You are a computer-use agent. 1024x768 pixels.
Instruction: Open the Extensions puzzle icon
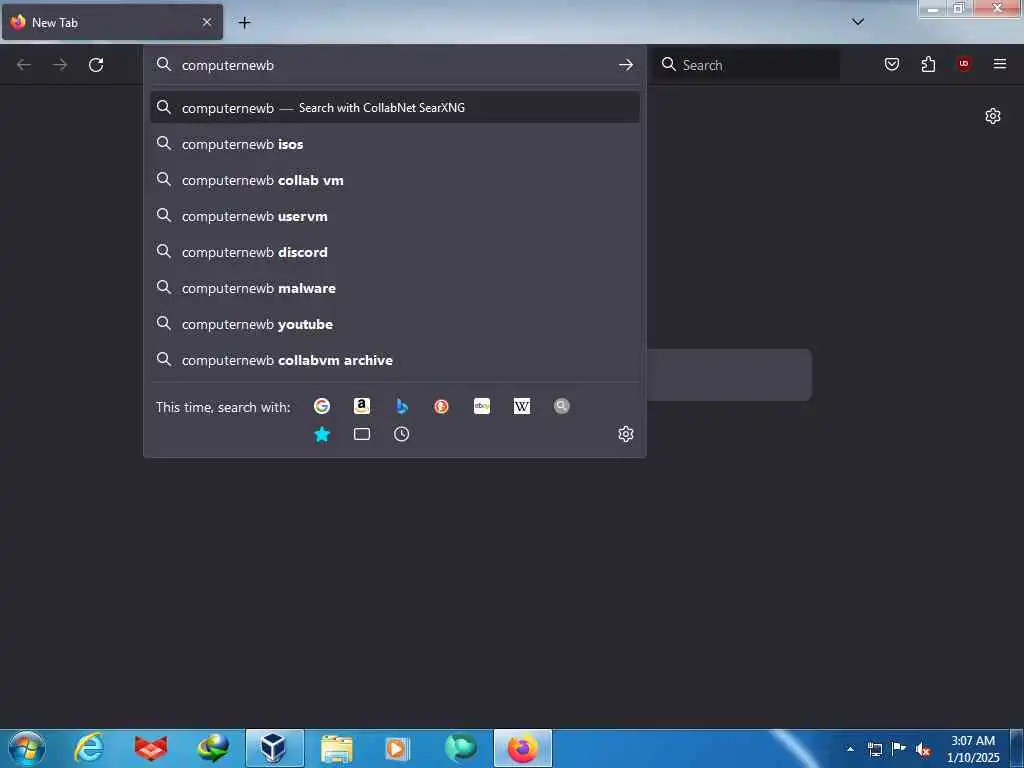(928, 64)
